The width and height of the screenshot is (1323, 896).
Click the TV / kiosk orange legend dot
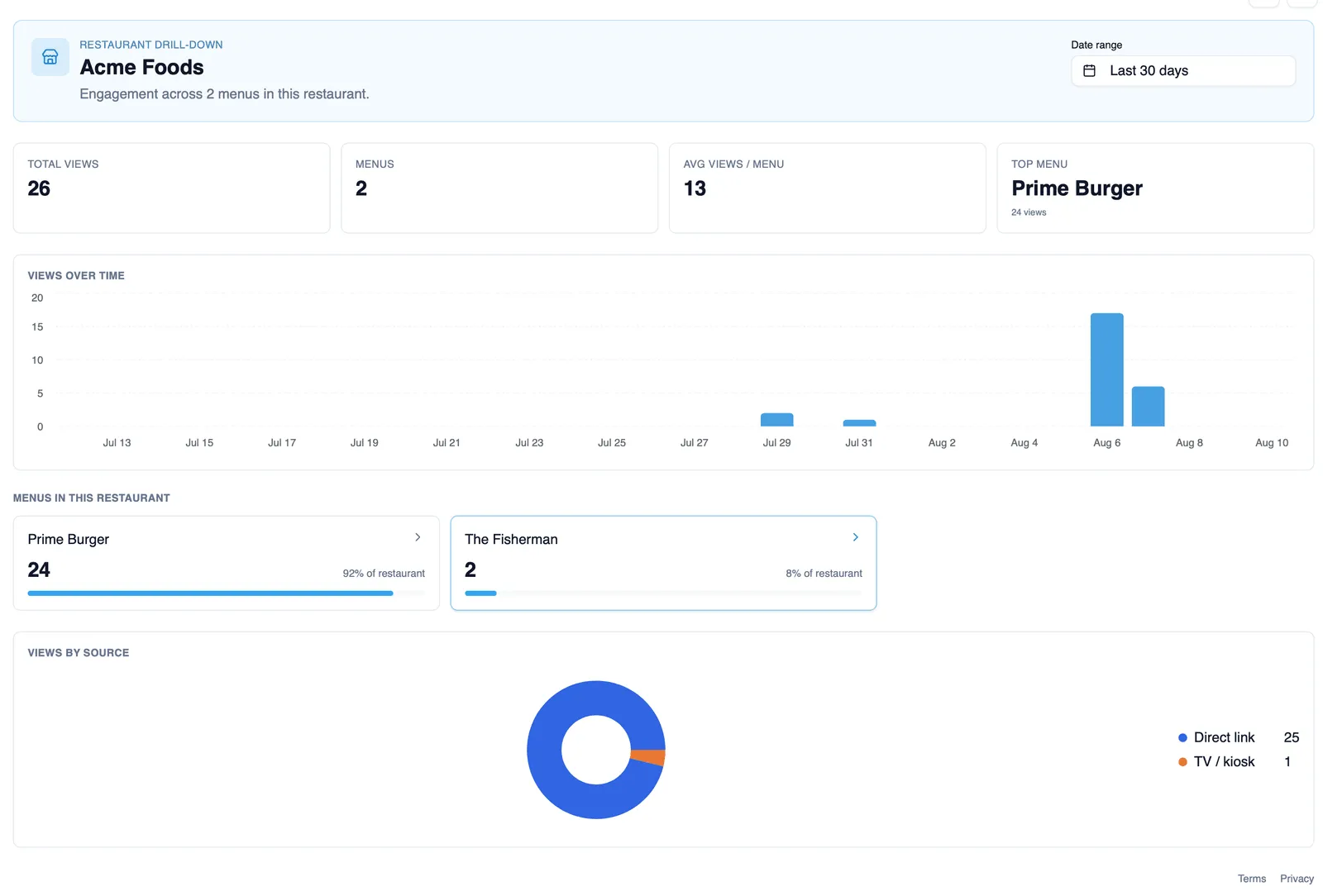pos(1182,762)
